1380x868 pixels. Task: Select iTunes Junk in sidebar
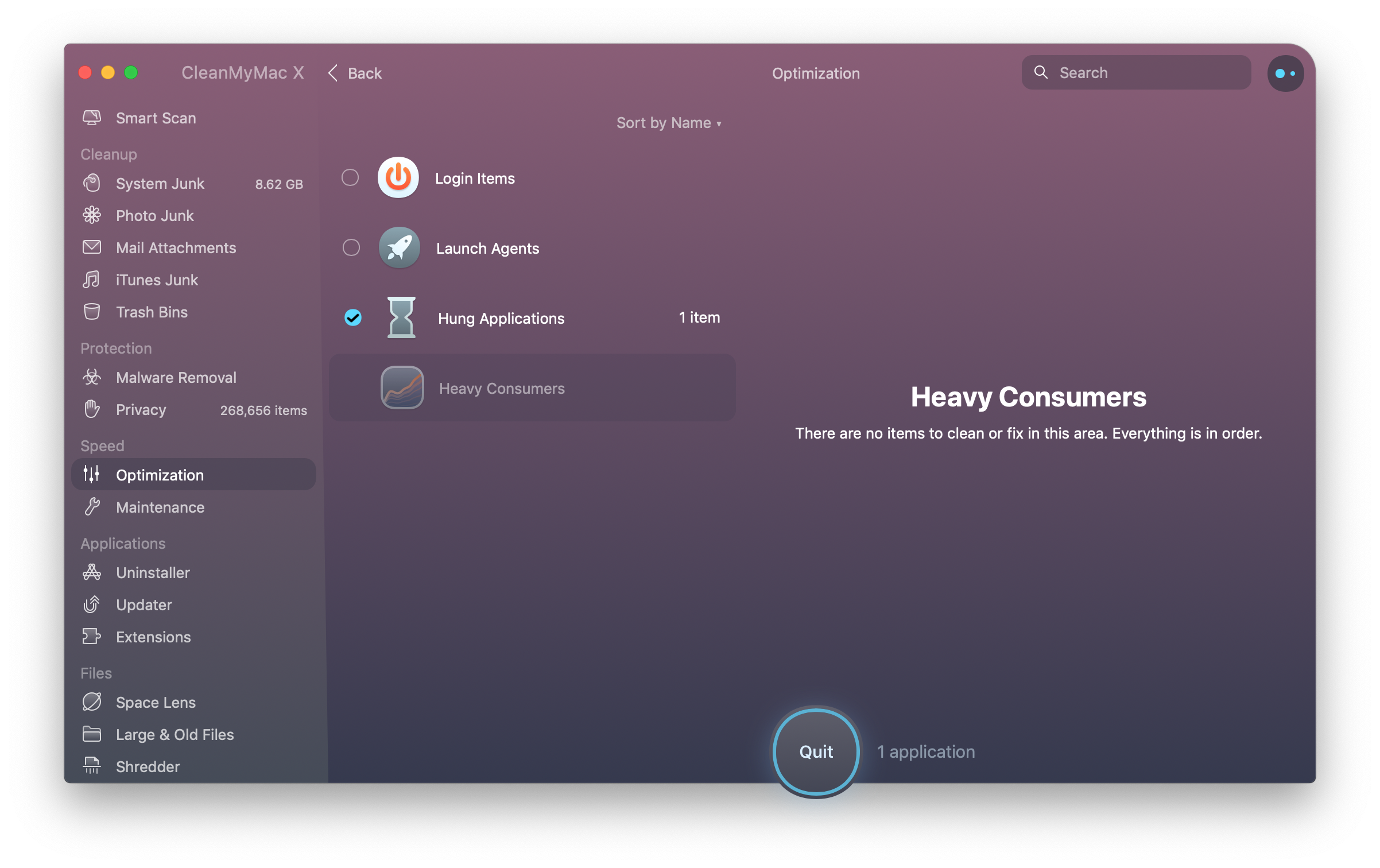pyautogui.click(x=193, y=280)
